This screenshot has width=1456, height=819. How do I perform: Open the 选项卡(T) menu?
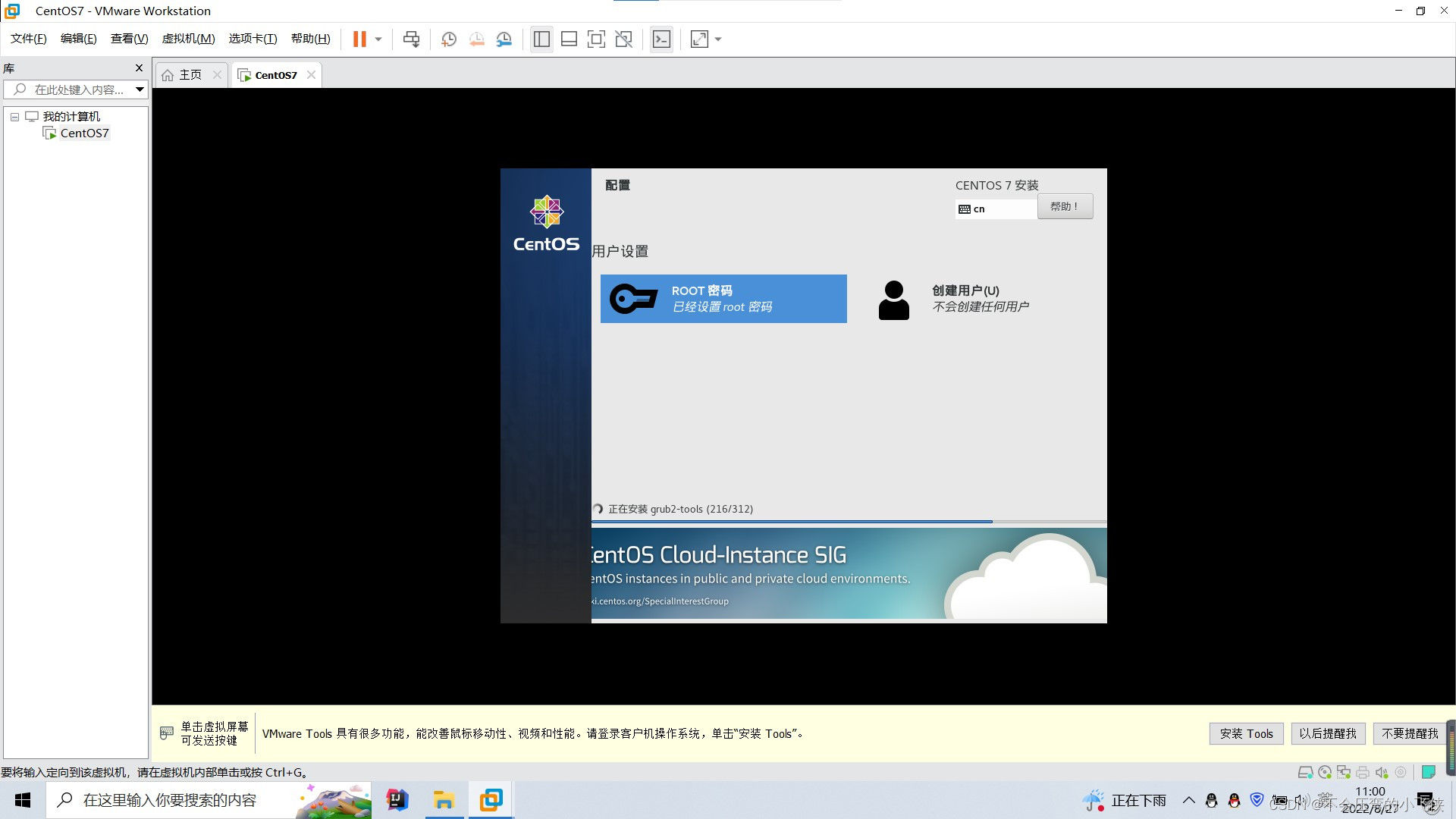(253, 39)
